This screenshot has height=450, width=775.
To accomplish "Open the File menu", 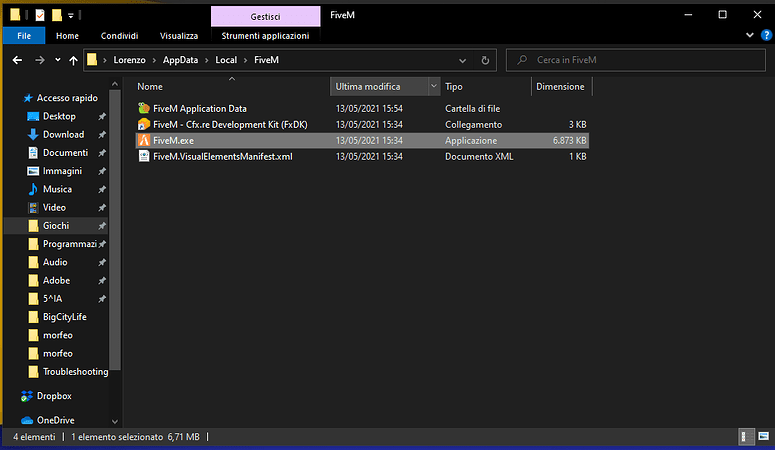I will tap(24, 36).
